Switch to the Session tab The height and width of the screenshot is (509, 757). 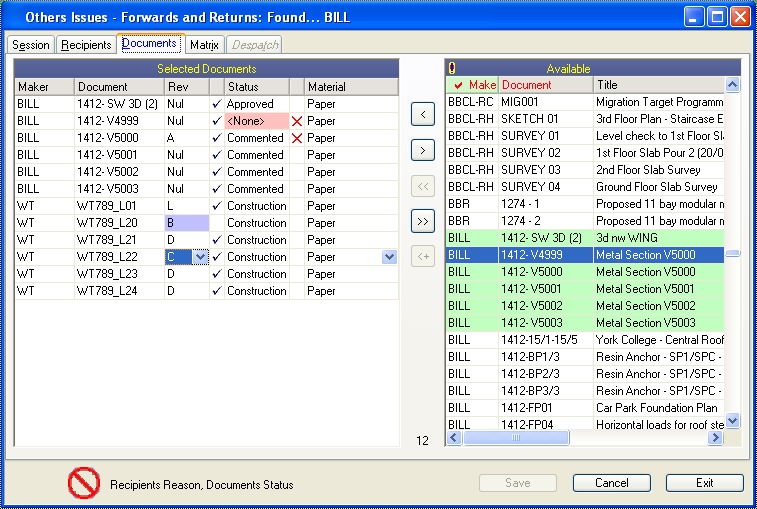pos(30,45)
